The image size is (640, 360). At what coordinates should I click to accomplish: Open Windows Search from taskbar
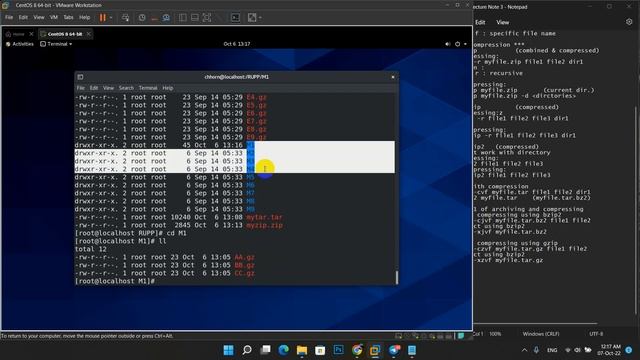pos(247,350)
